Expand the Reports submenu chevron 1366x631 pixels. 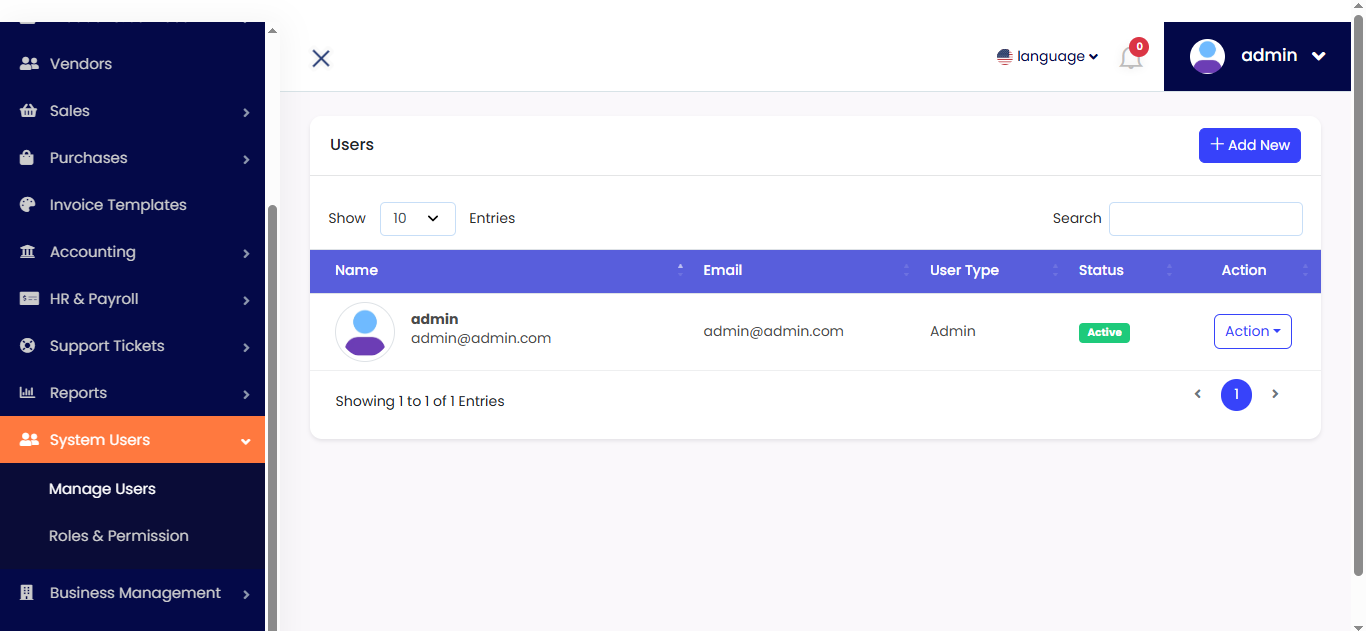[x=246, y=394]
